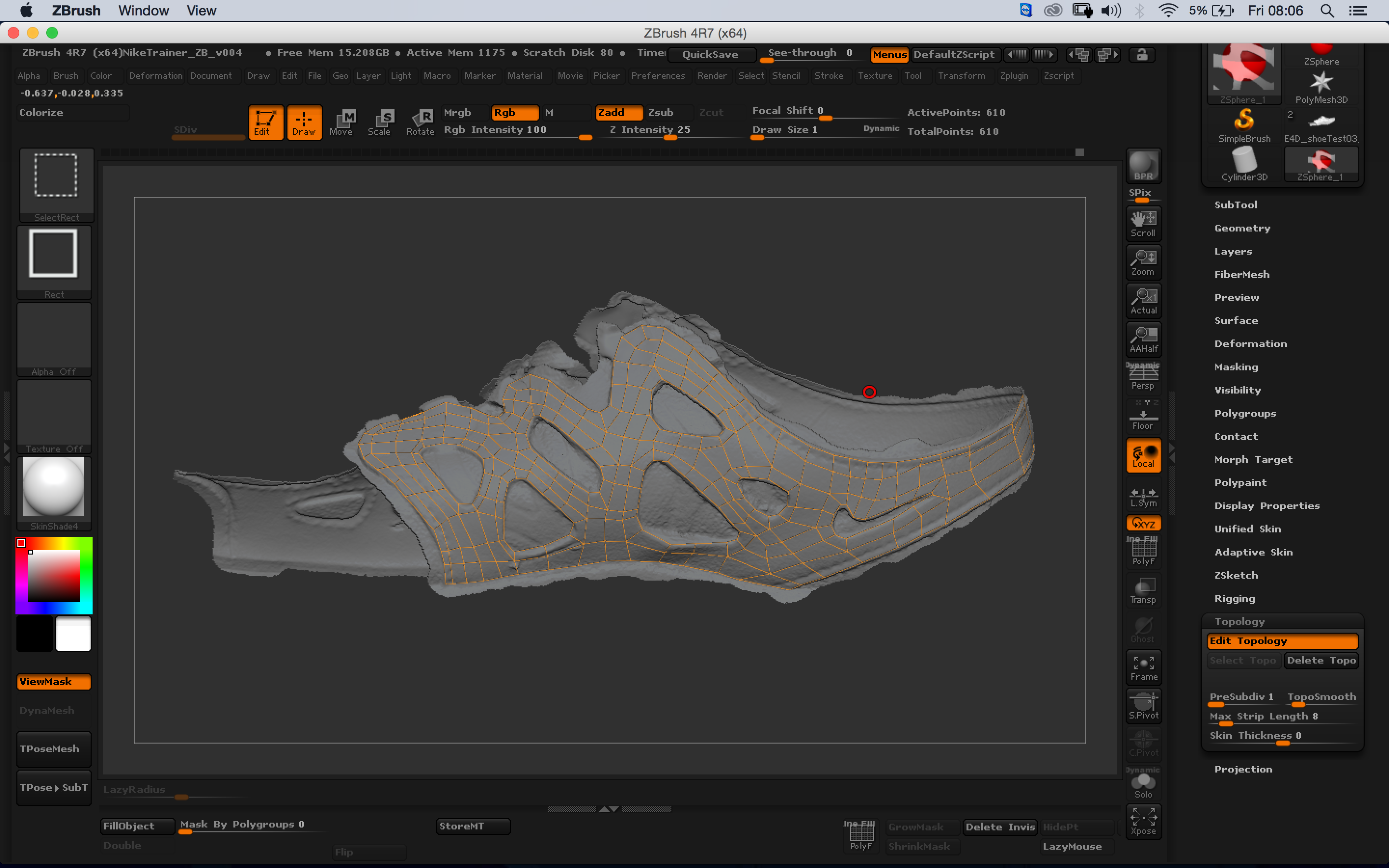
Task: Open the SkinShade4 material picker
Action: [x=54, y=494]
